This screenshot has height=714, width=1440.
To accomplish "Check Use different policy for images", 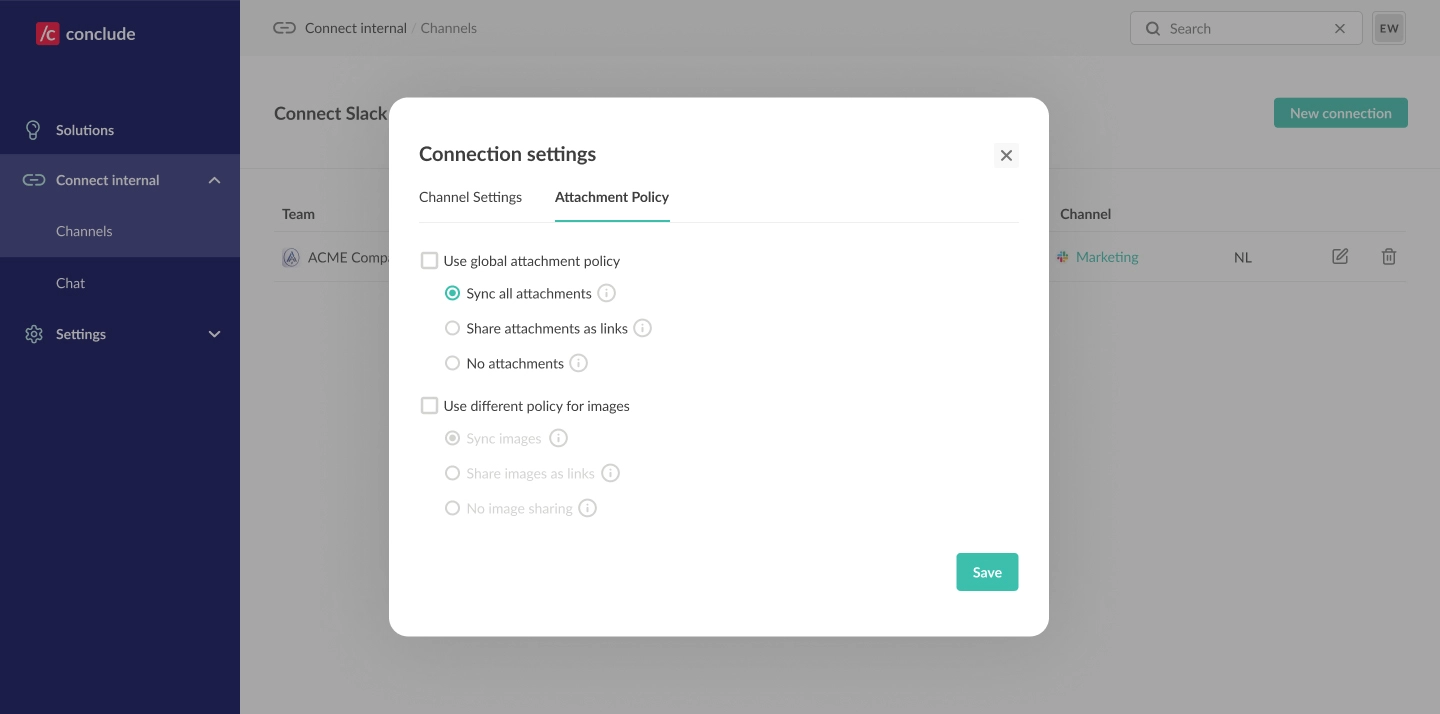I will click(429, 405).
